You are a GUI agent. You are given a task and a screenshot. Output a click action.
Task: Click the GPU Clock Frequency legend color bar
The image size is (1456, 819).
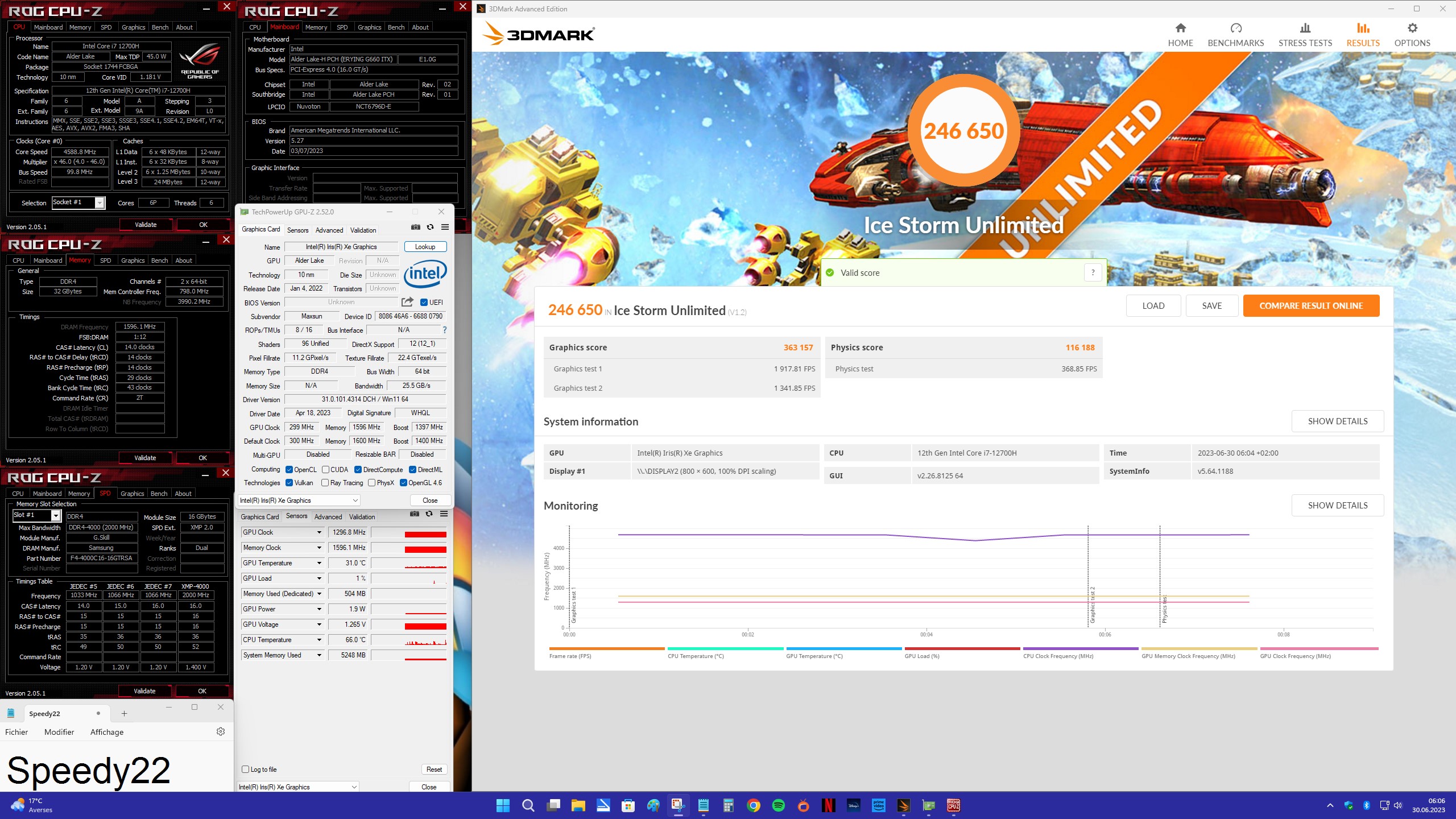[x=1319, y=648]
